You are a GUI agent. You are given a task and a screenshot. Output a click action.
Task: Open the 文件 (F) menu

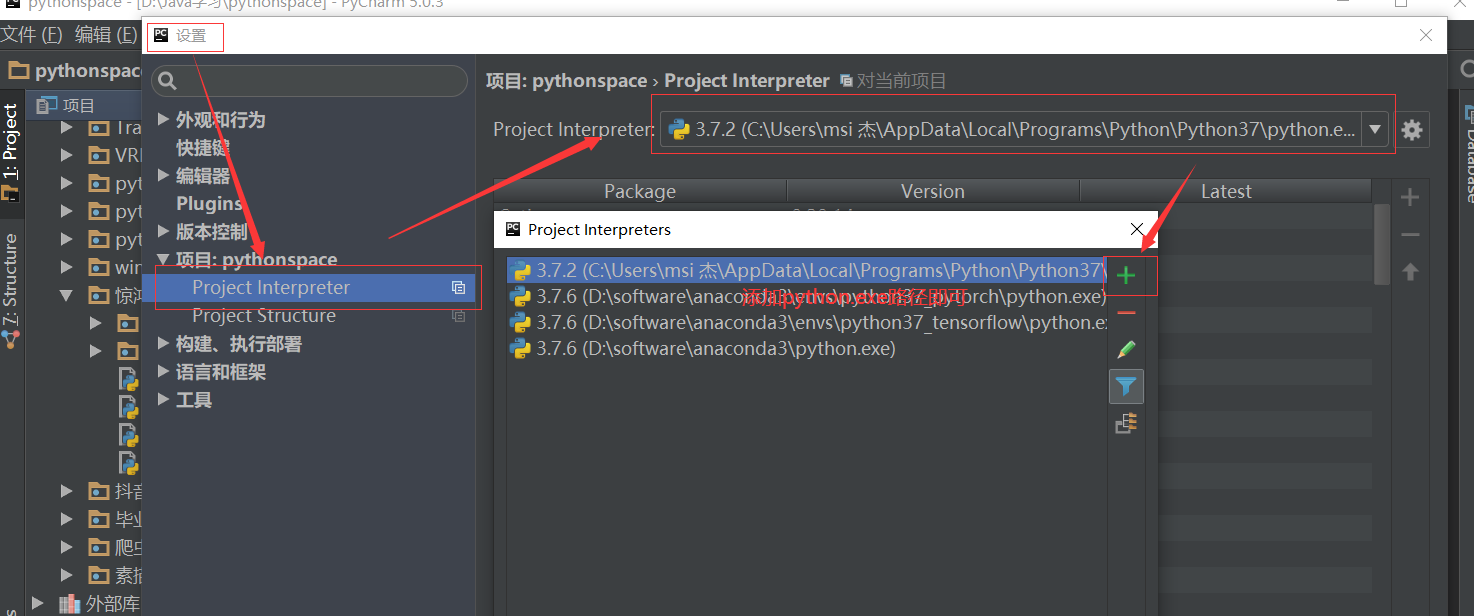click(x=31, y=35)
